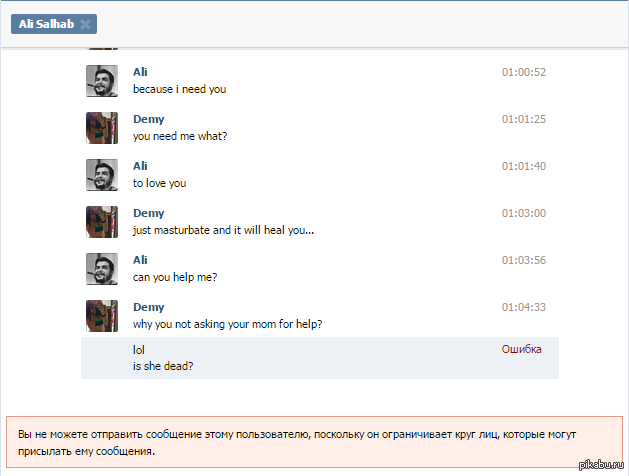Viewport: 629px width, 476px height.
Task: Click the 01:03:56 timestamp
Action: tap(523, 260)
